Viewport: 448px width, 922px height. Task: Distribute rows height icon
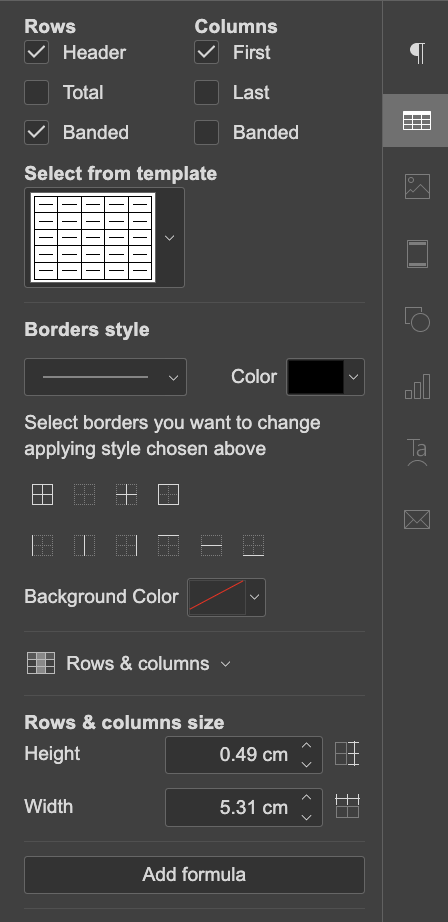pos(347,754)
